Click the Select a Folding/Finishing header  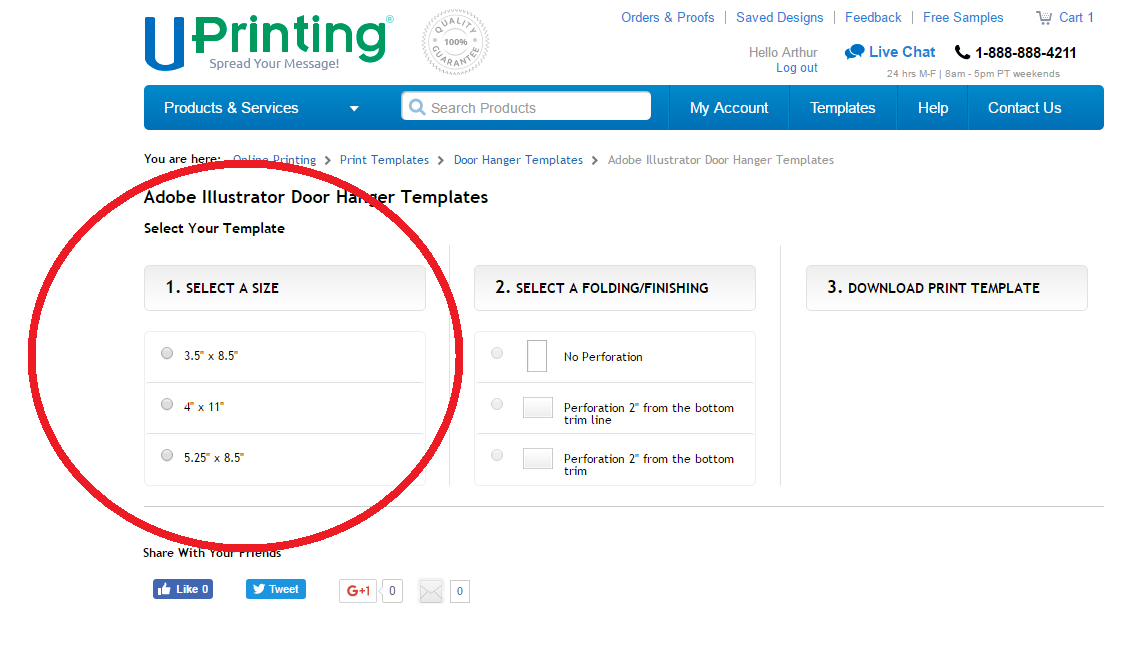[x=614, y=288]
